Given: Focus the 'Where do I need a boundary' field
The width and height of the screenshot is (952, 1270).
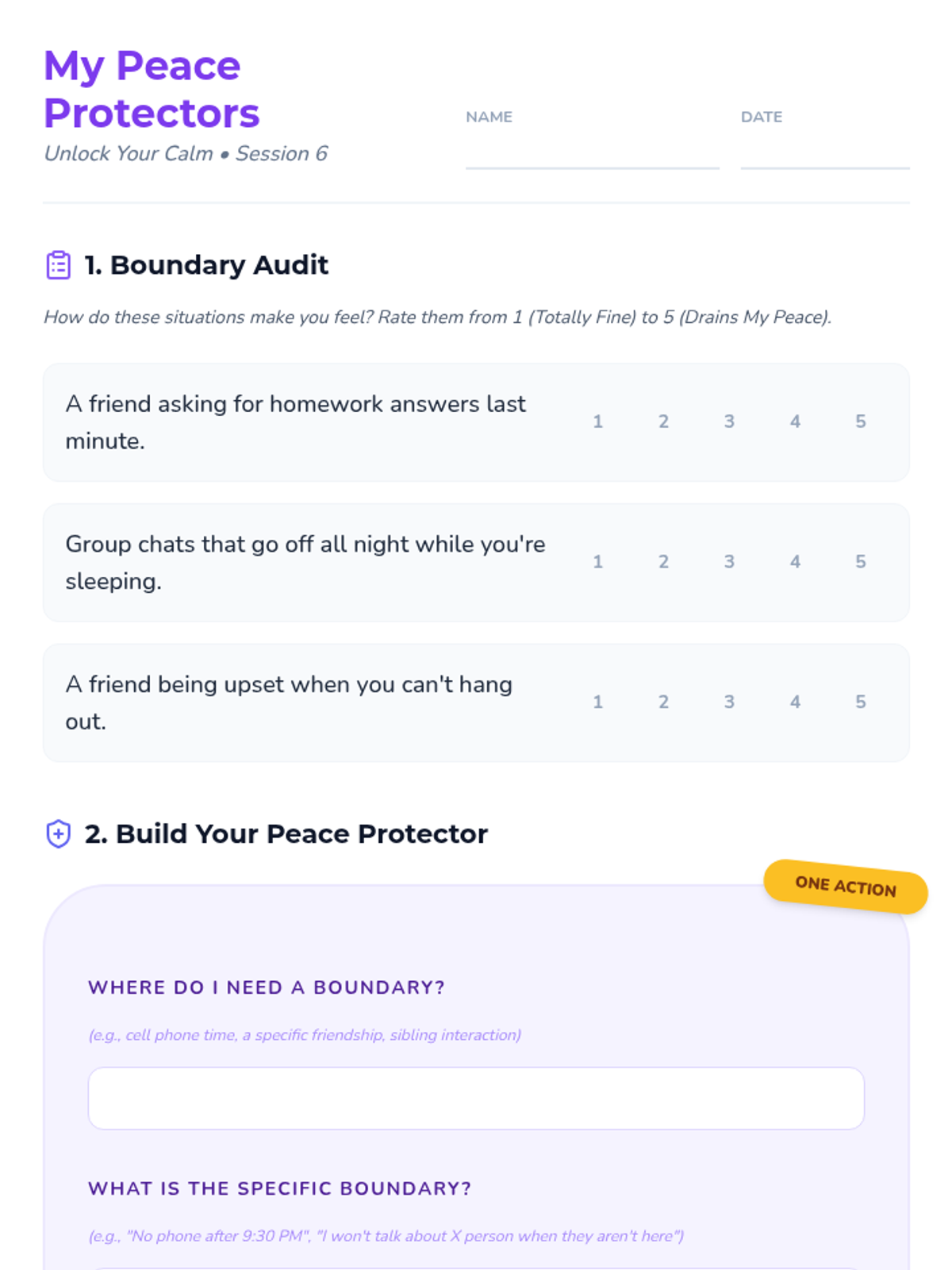Looking at the screenshot, I should 476,1099.
